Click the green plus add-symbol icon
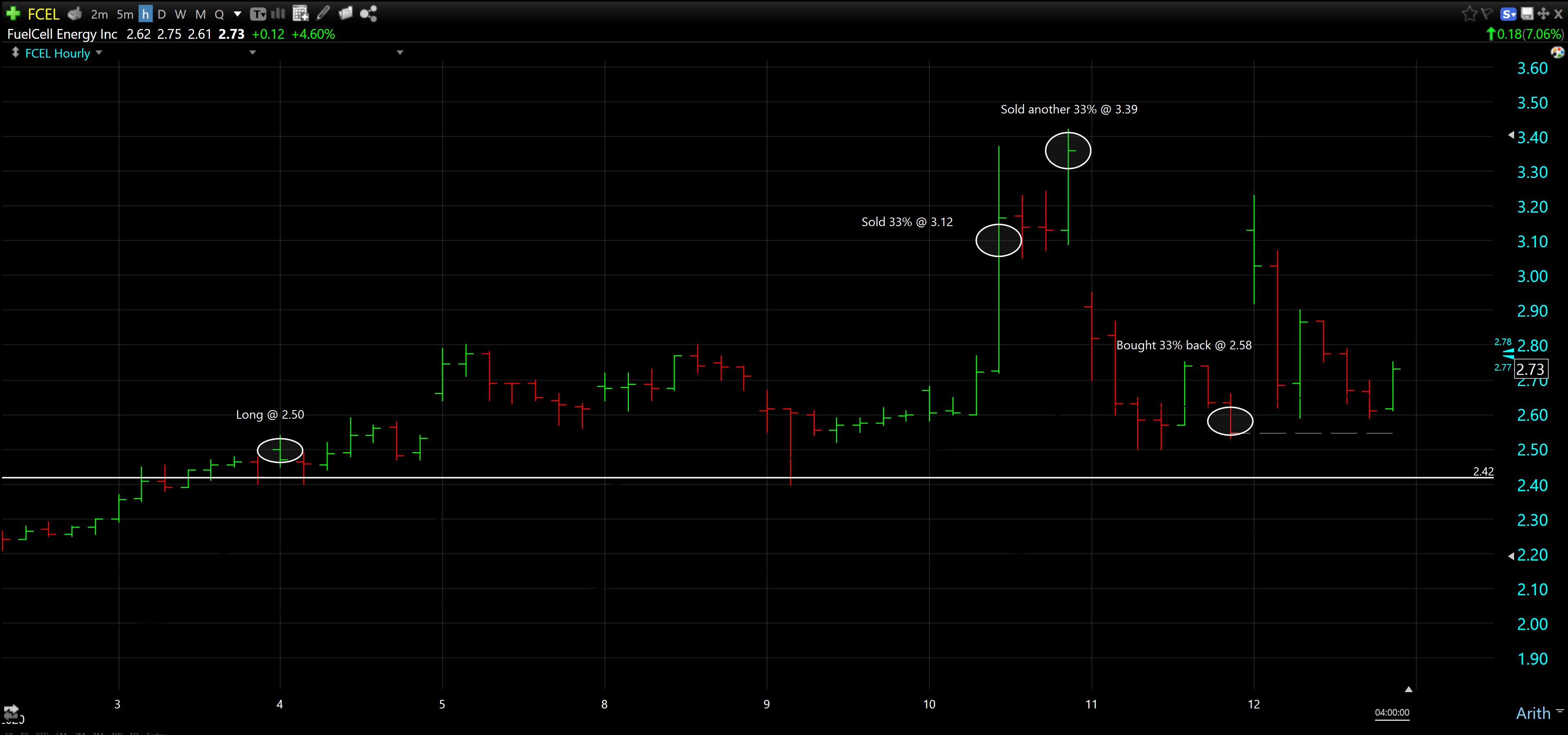 click(13, 13)
